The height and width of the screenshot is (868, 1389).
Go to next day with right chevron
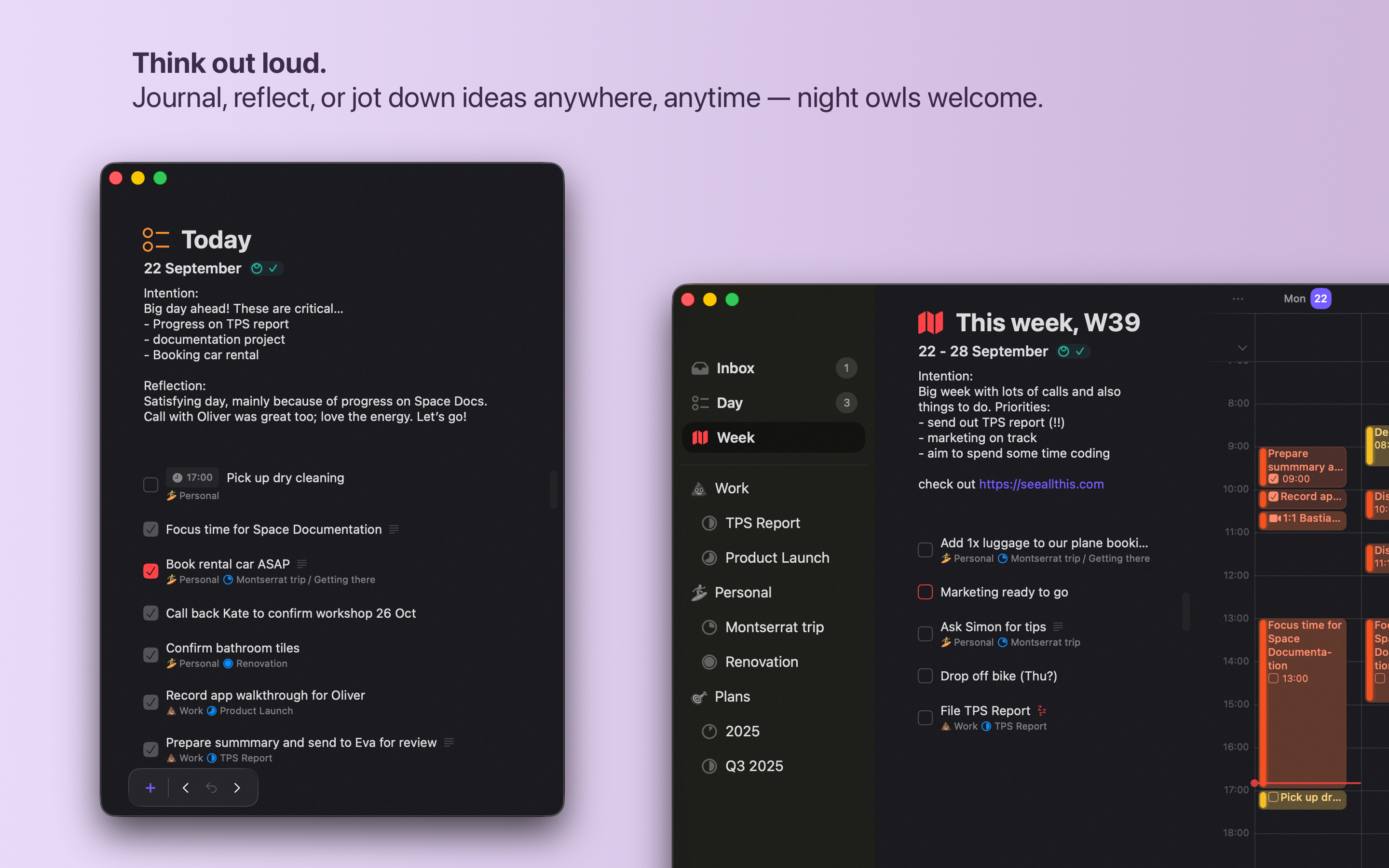click(x=237, y=787)
